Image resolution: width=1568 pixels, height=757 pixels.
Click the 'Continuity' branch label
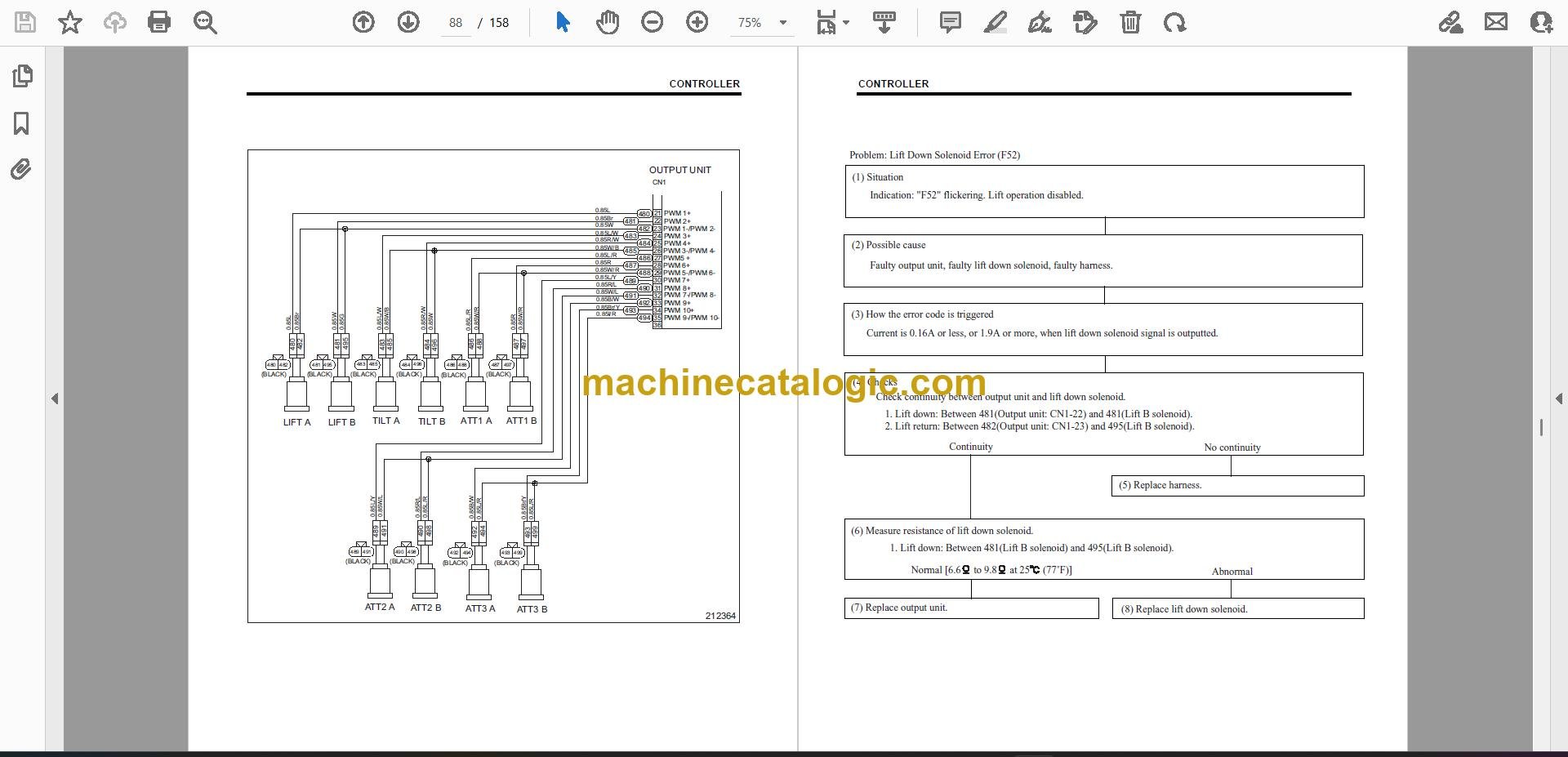[971, 447]
